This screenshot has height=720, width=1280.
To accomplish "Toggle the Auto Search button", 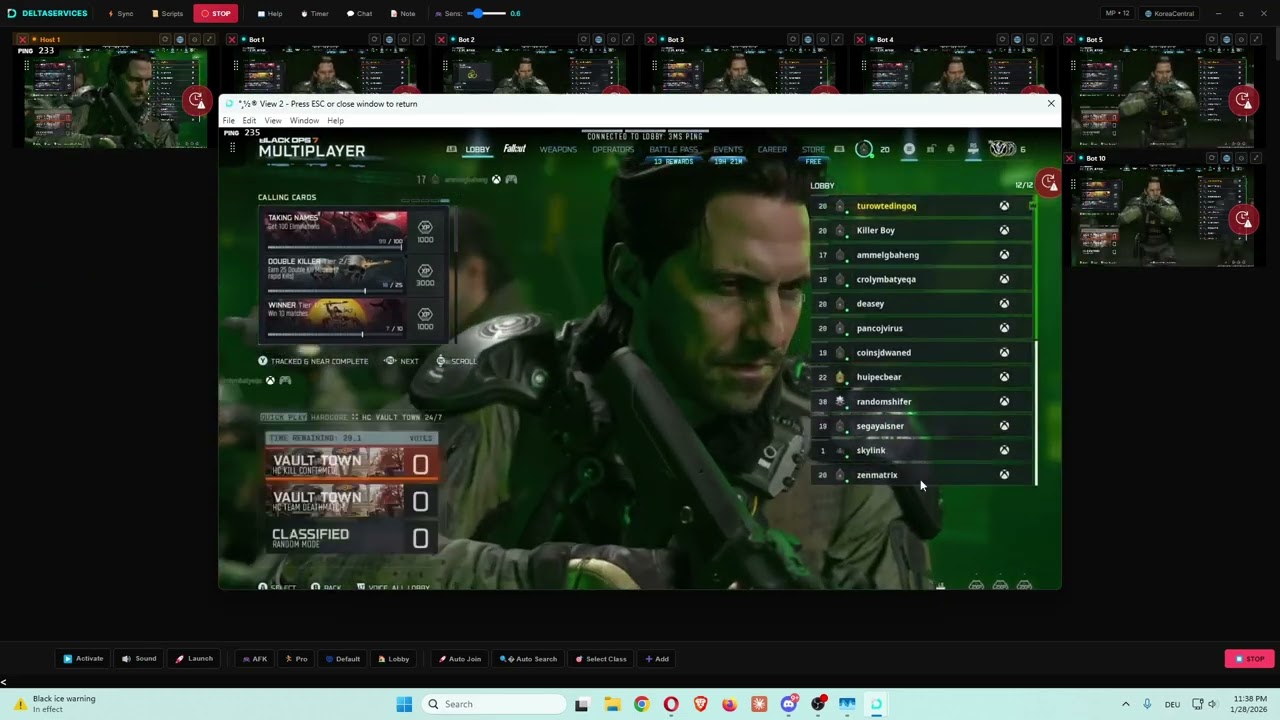I will (529, 659).
